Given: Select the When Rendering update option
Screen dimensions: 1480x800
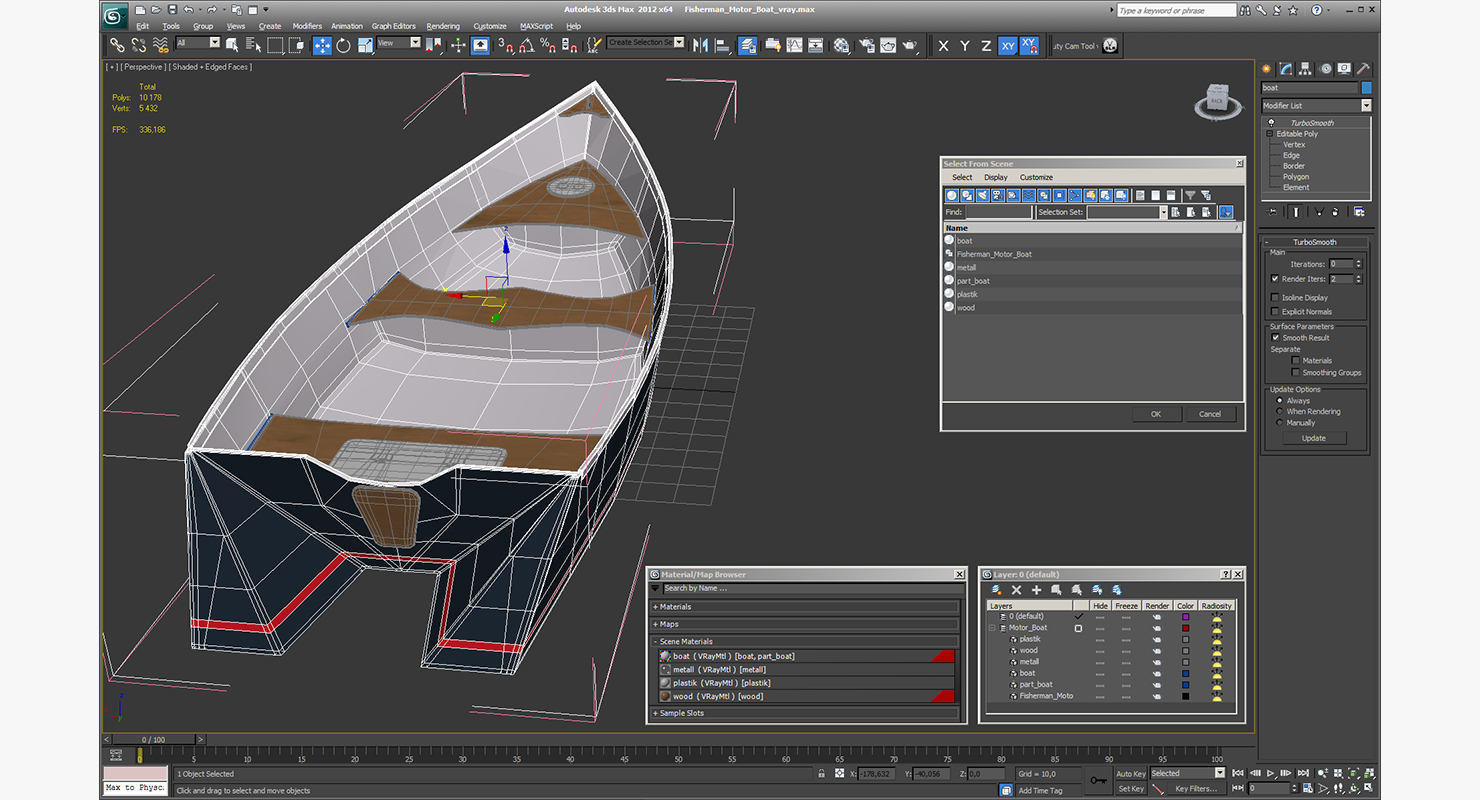Looking at the screenshot, I should pos(1279,411).
